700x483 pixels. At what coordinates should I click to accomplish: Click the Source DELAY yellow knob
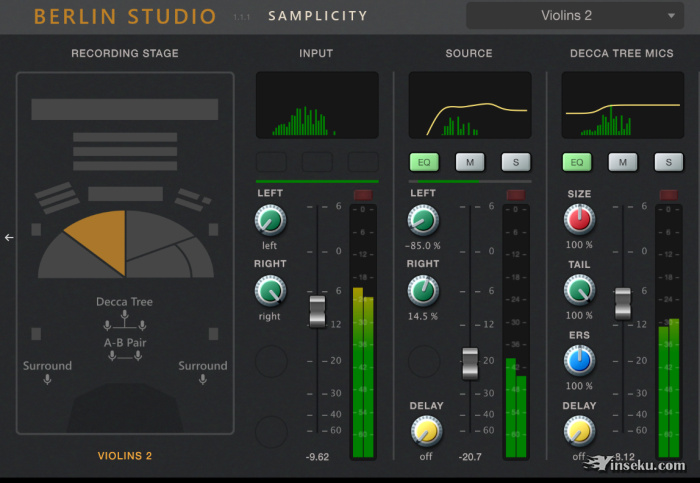coord(427,431)
